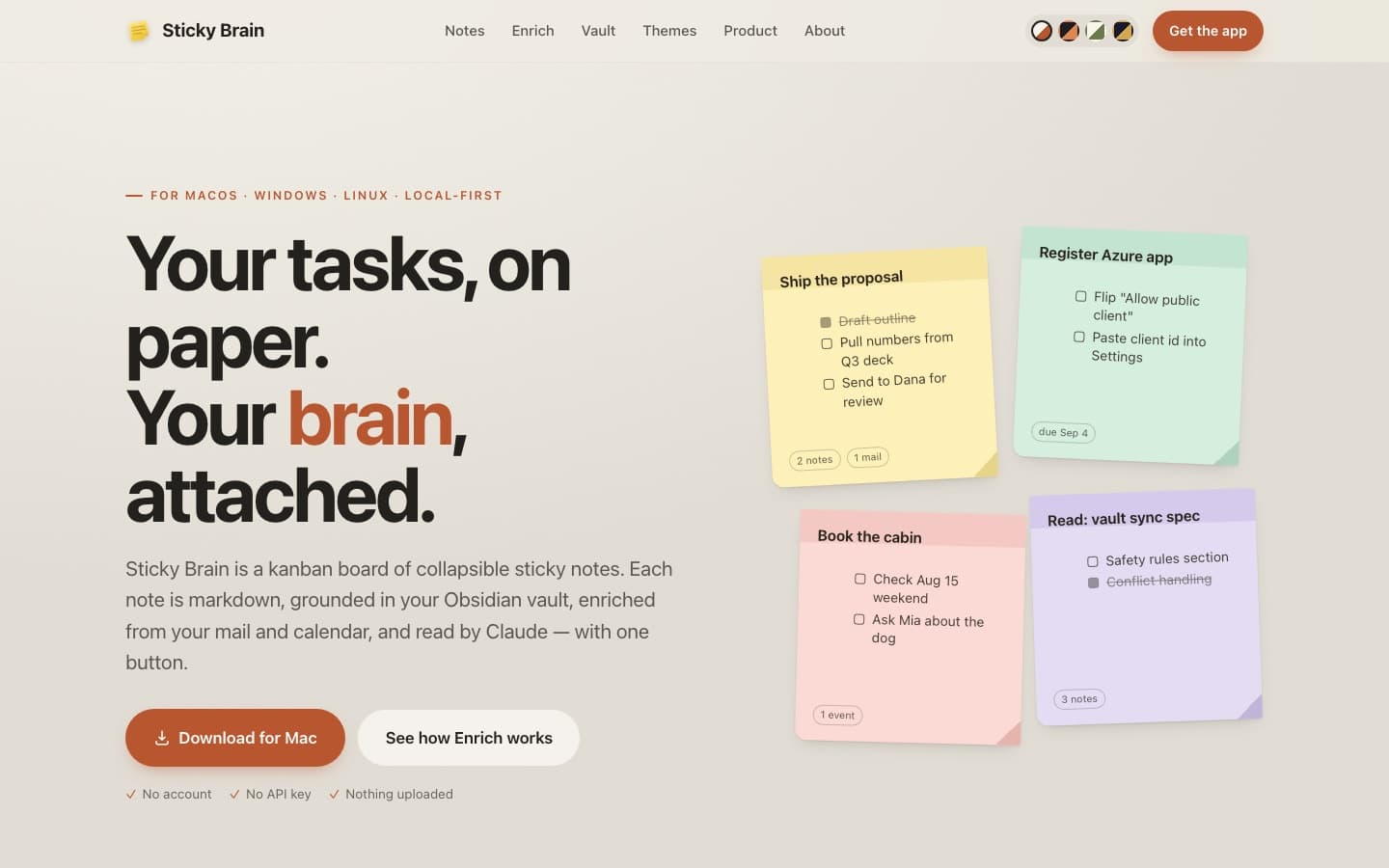
Task: Click the 'Ship the proposal' note title
Action: pos(841,280)
